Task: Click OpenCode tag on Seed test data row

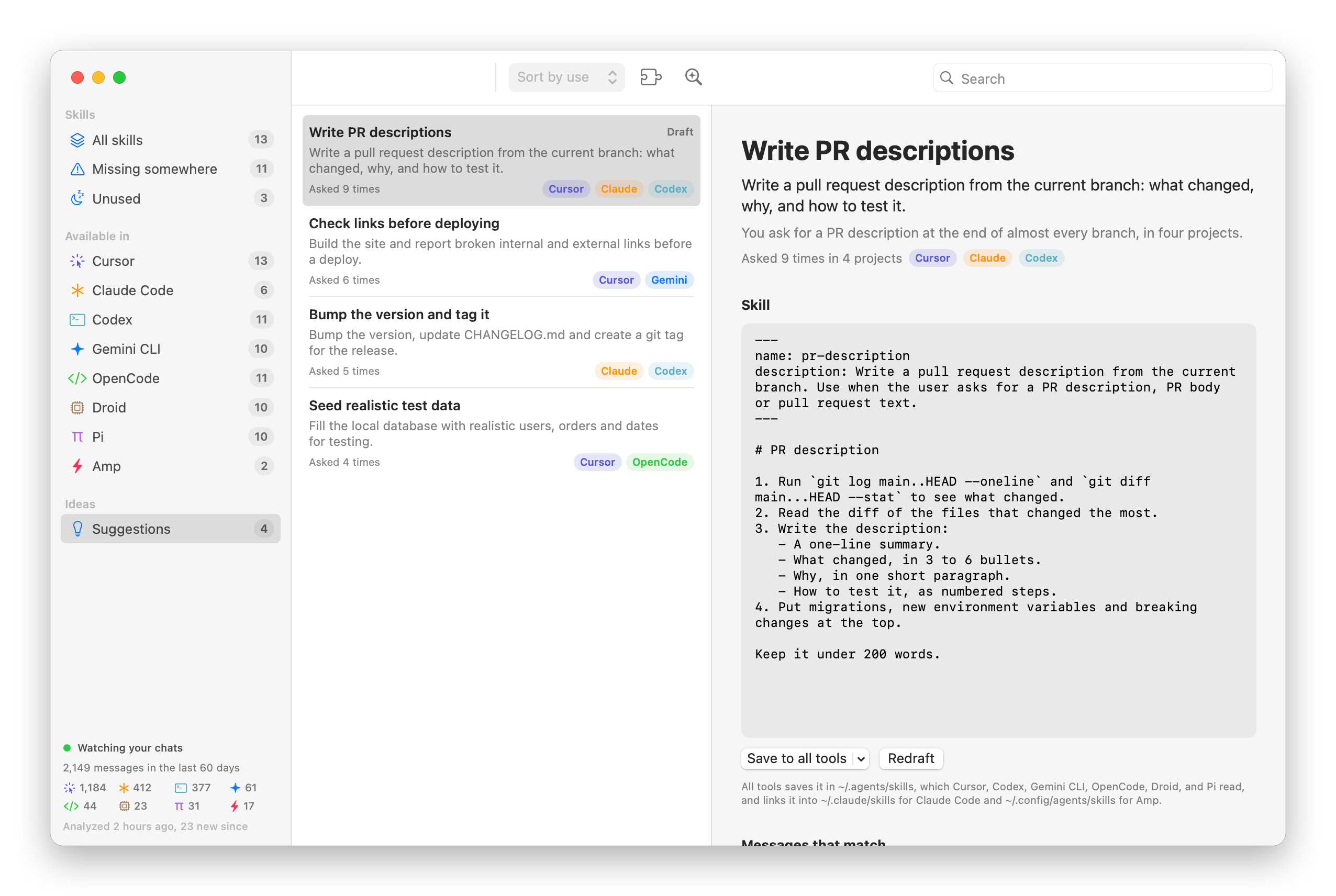Action: (x=660, y=462)
